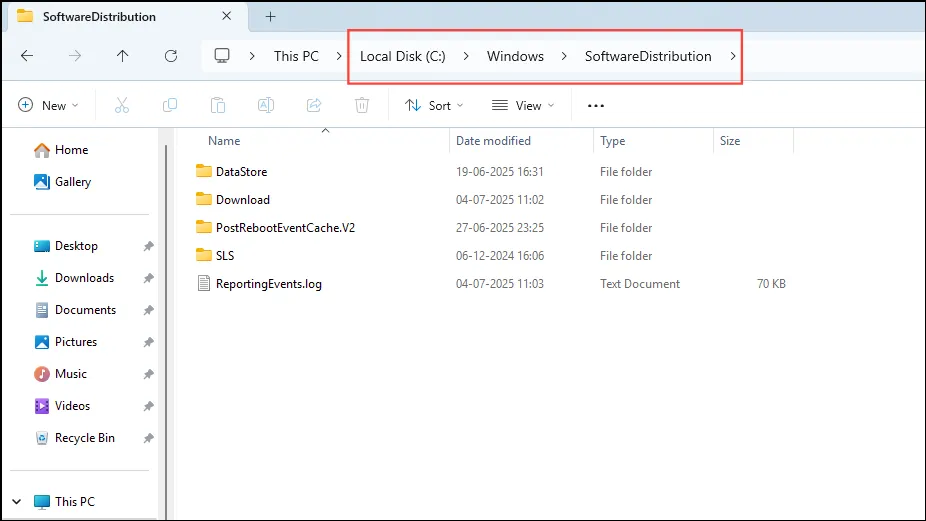Select Windows in the address breadcrumb

click(x=515, y=56)
